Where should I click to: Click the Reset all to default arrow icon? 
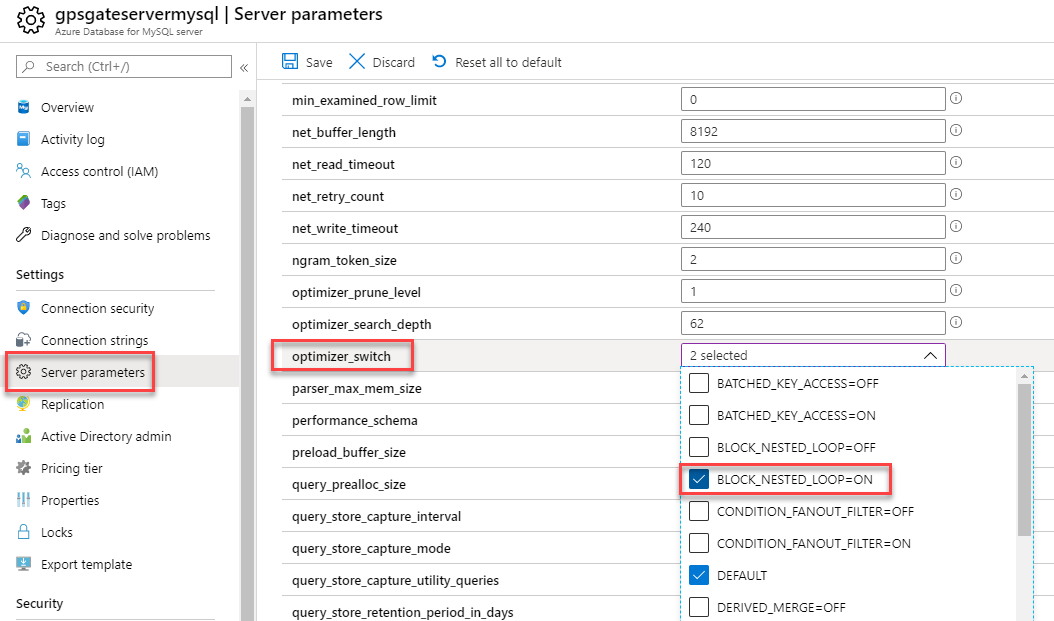coord(440,61)
